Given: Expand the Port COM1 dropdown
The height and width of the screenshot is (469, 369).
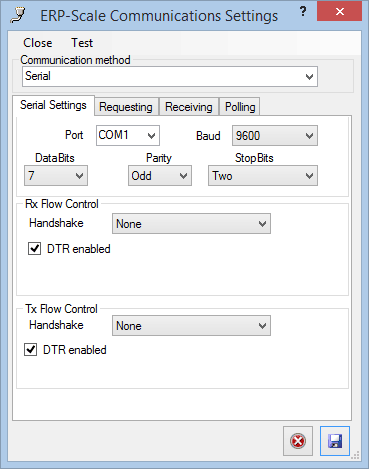Looking at the screenshot, I should pos(128,135).
